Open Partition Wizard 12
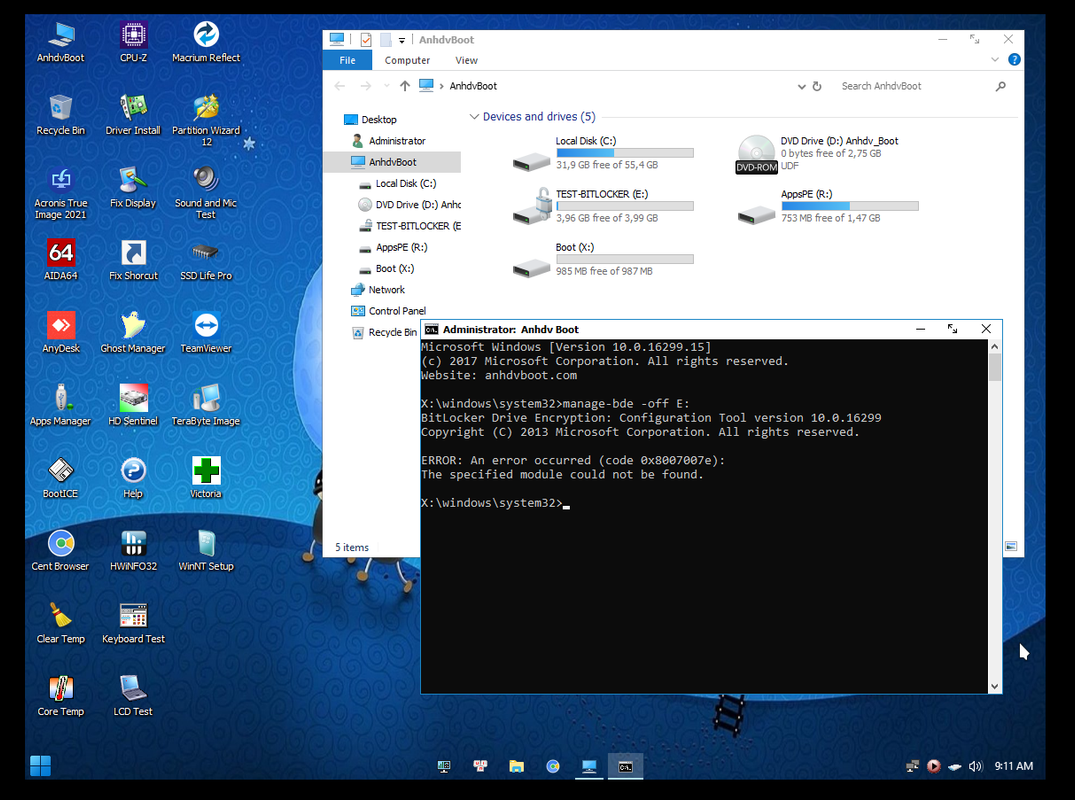 206,121
